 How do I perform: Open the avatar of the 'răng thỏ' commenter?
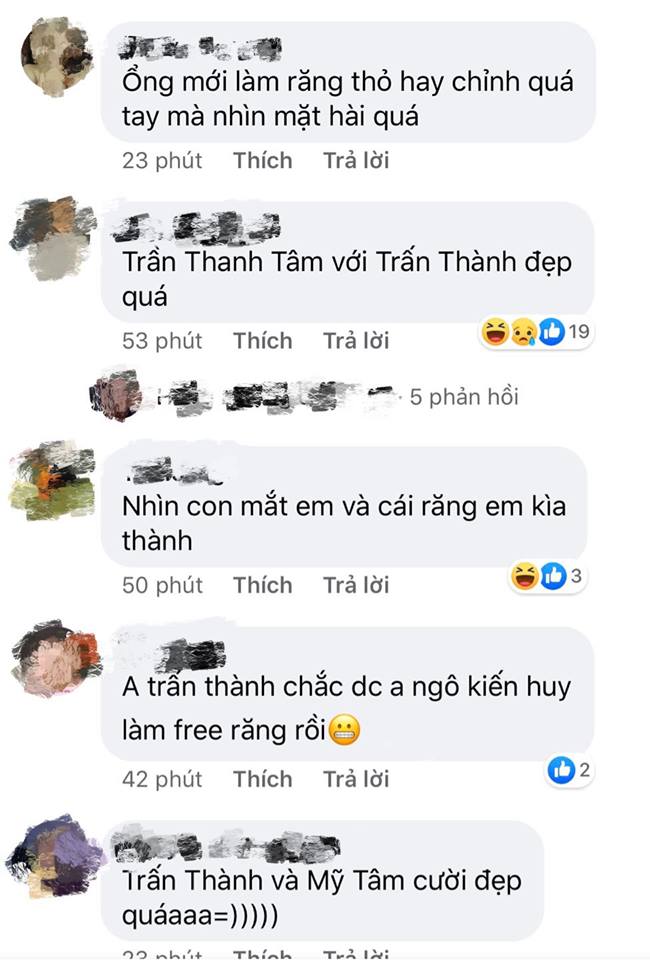[x=56, y=56]
